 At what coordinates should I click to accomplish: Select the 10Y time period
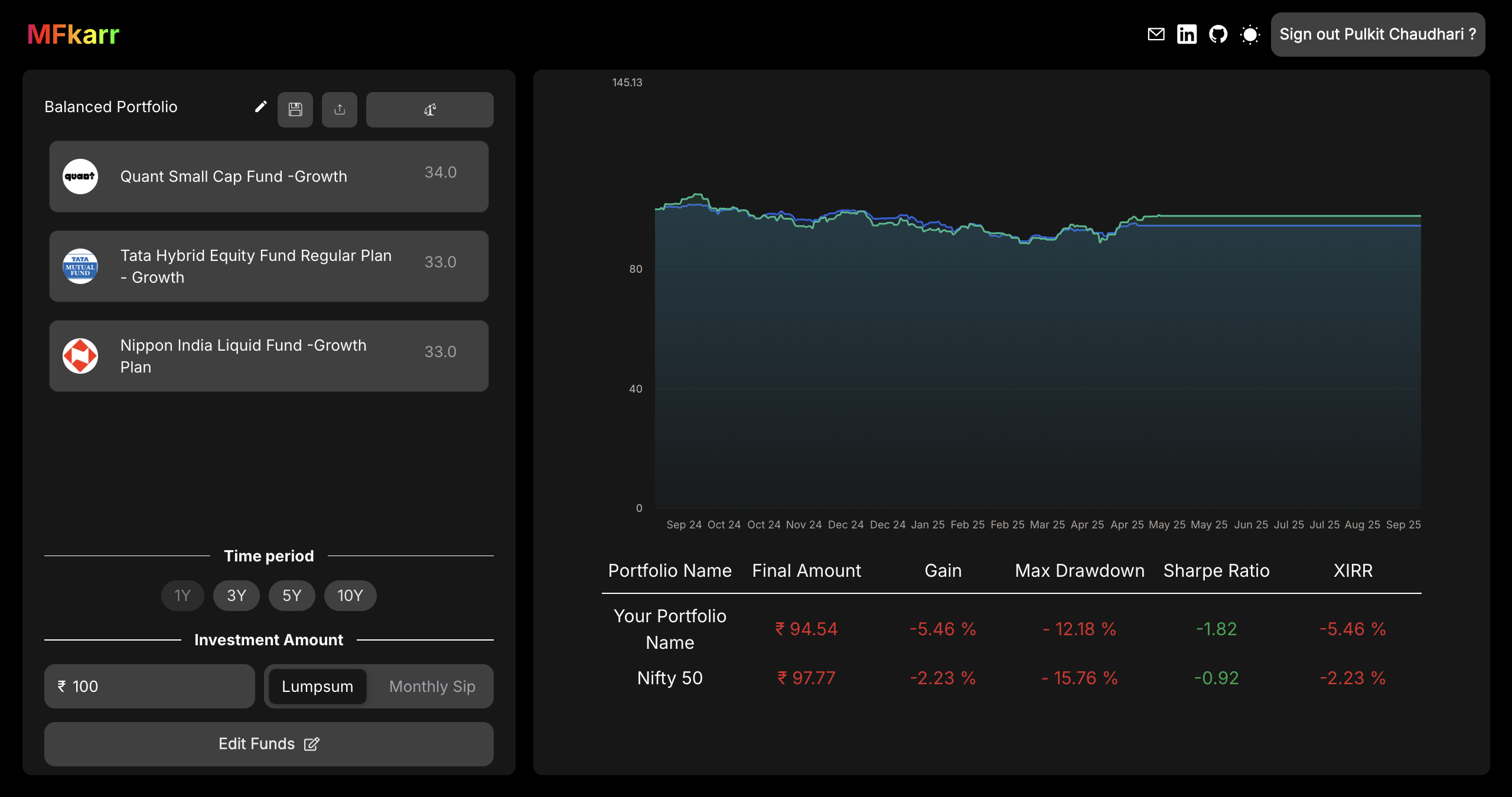coord(350,595)
